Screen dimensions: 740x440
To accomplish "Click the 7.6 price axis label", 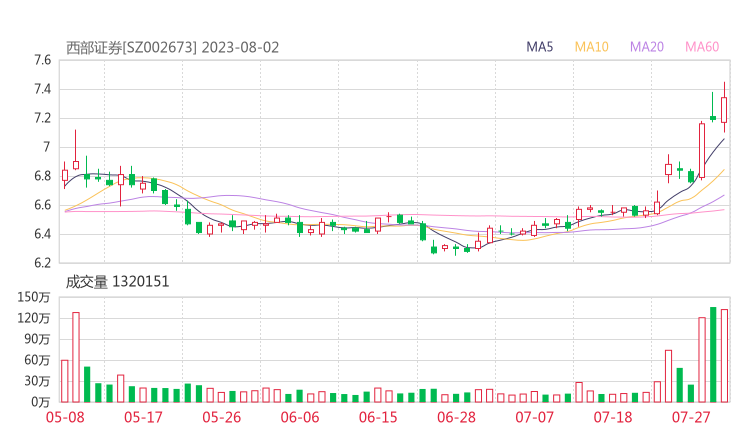I will tap(42, 60).
